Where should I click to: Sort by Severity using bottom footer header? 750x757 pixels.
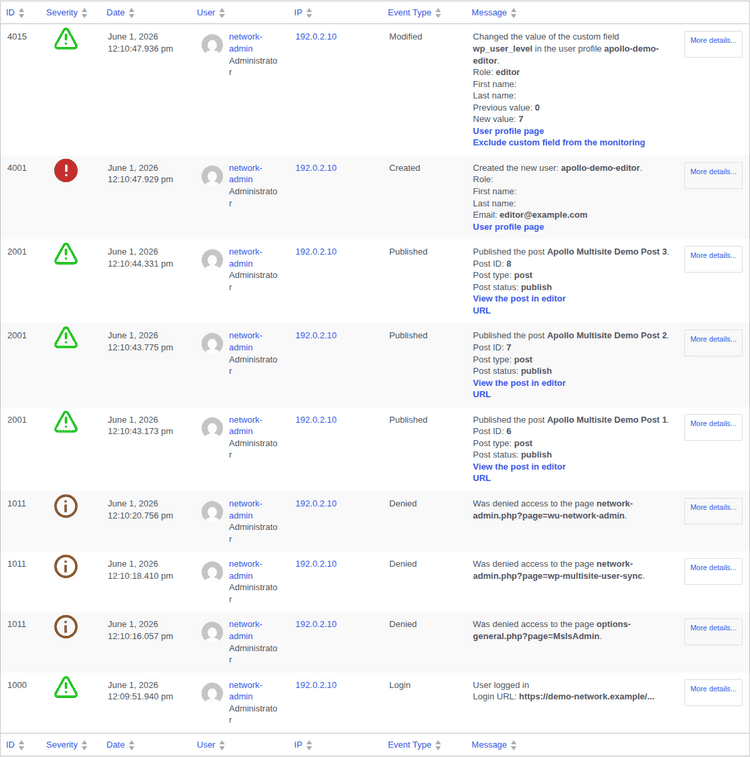[x=67, y=745]
